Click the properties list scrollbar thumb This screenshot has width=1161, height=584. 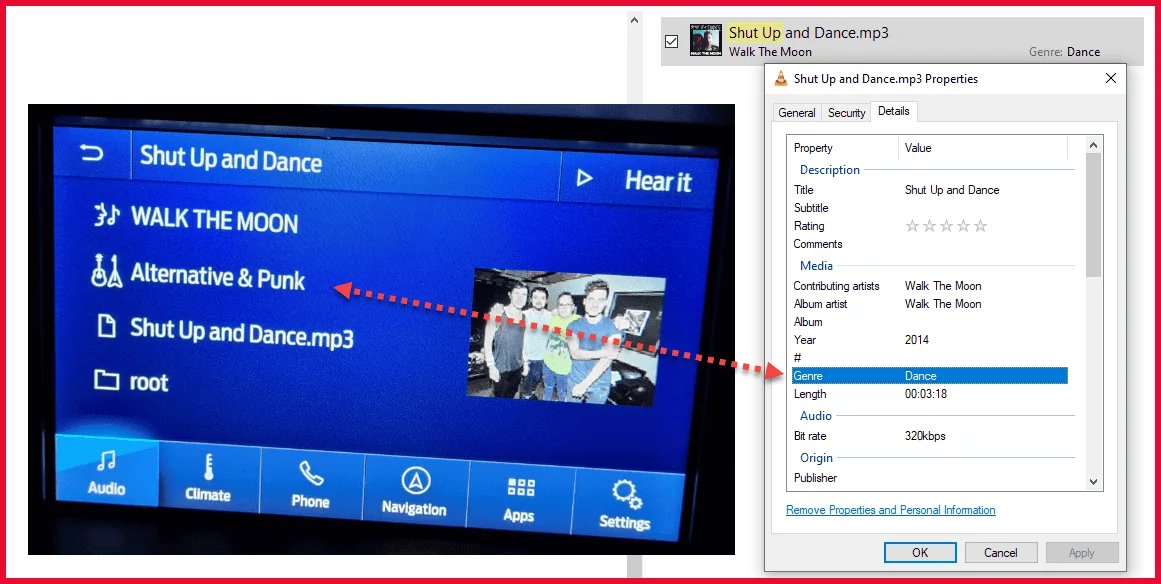click(1094, 214)
